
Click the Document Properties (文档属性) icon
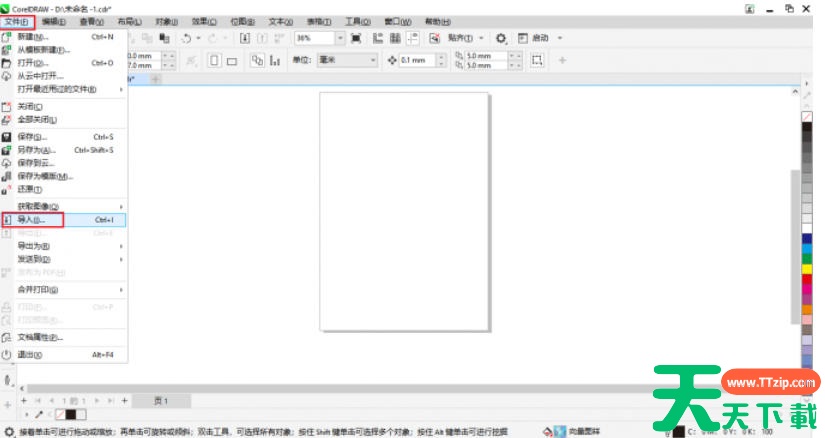(7, 337)
